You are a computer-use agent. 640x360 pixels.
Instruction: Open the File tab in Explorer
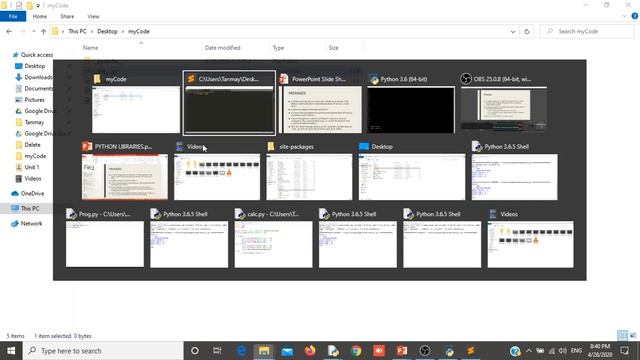point(13,16)
